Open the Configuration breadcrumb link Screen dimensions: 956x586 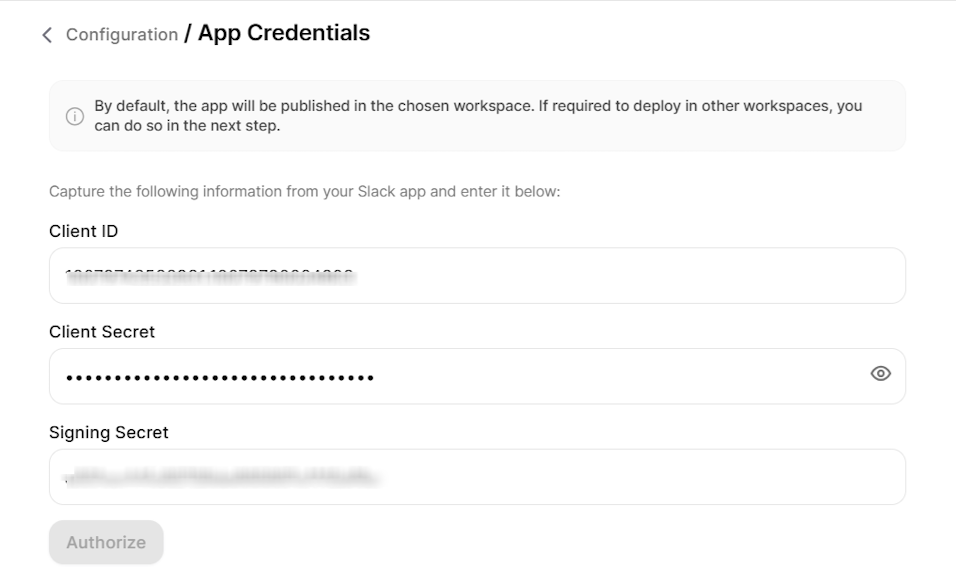tap(121, 34)
